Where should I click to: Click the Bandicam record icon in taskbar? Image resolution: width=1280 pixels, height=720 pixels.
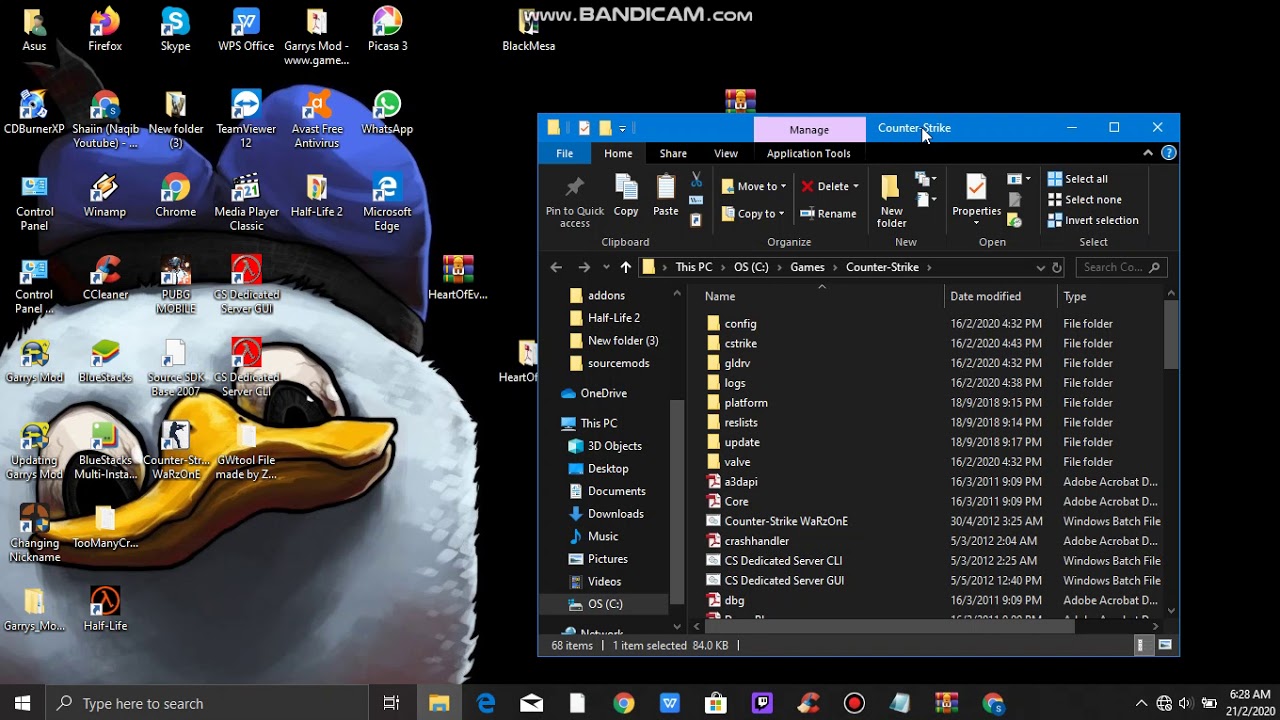[854, 703]
